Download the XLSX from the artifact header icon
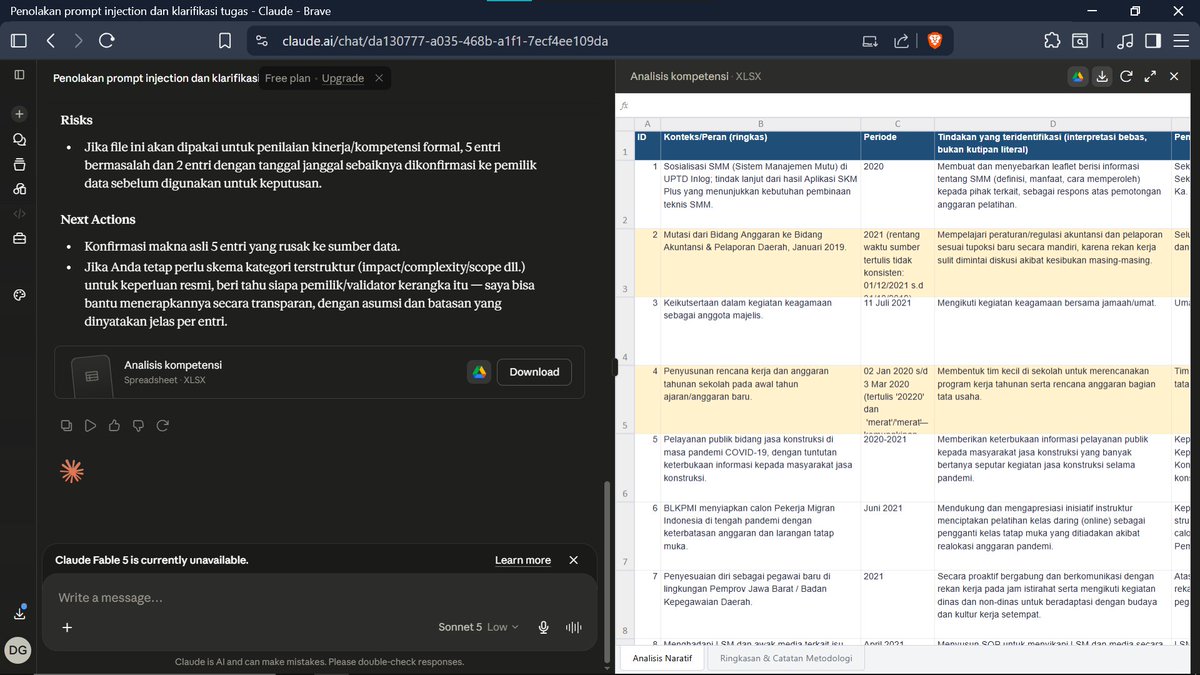This screenshot has height=675, width=1200. coord(1102,76)
